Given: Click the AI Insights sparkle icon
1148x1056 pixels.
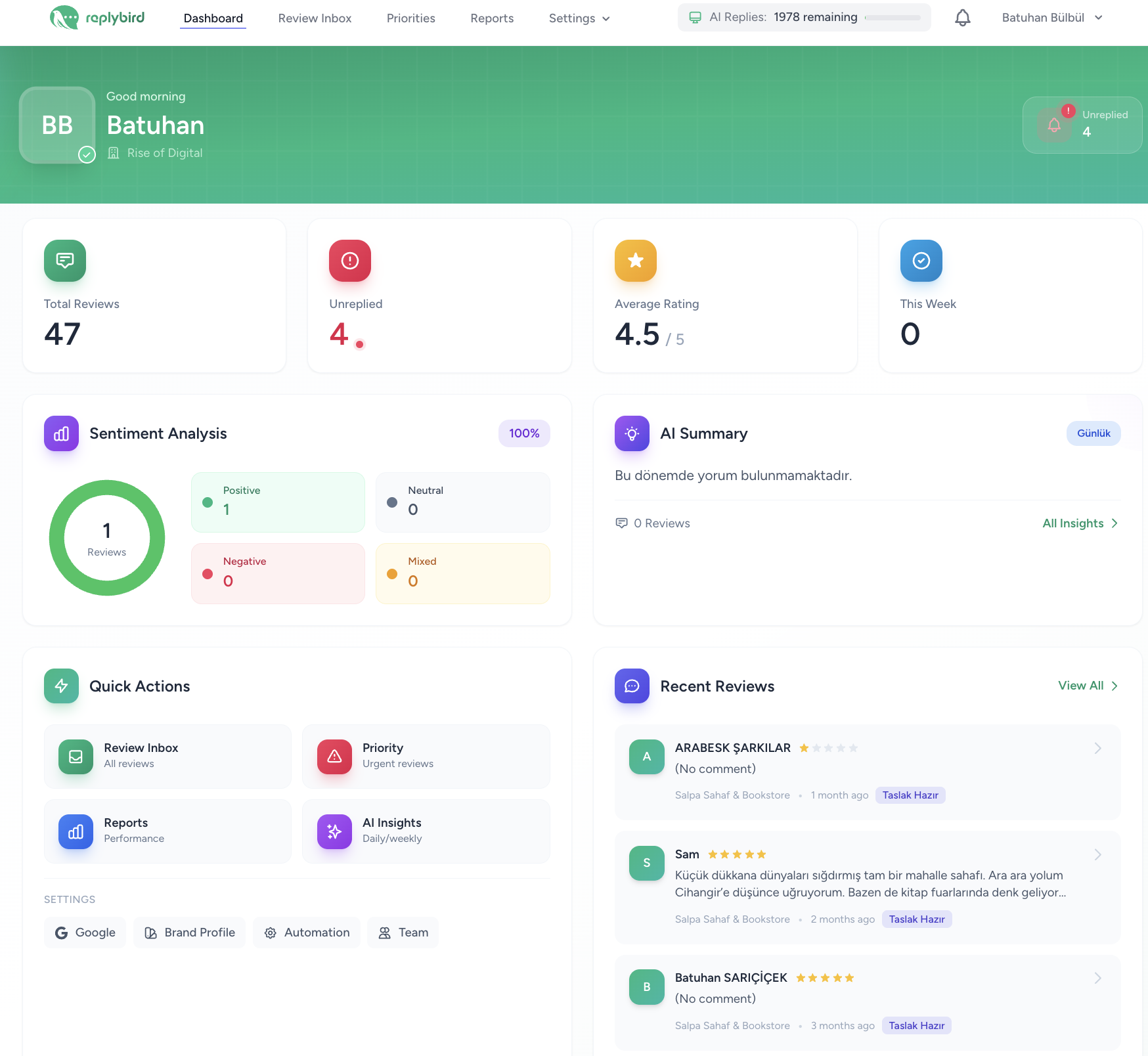Looking at the screenshot, I should [x=334, y=831].
